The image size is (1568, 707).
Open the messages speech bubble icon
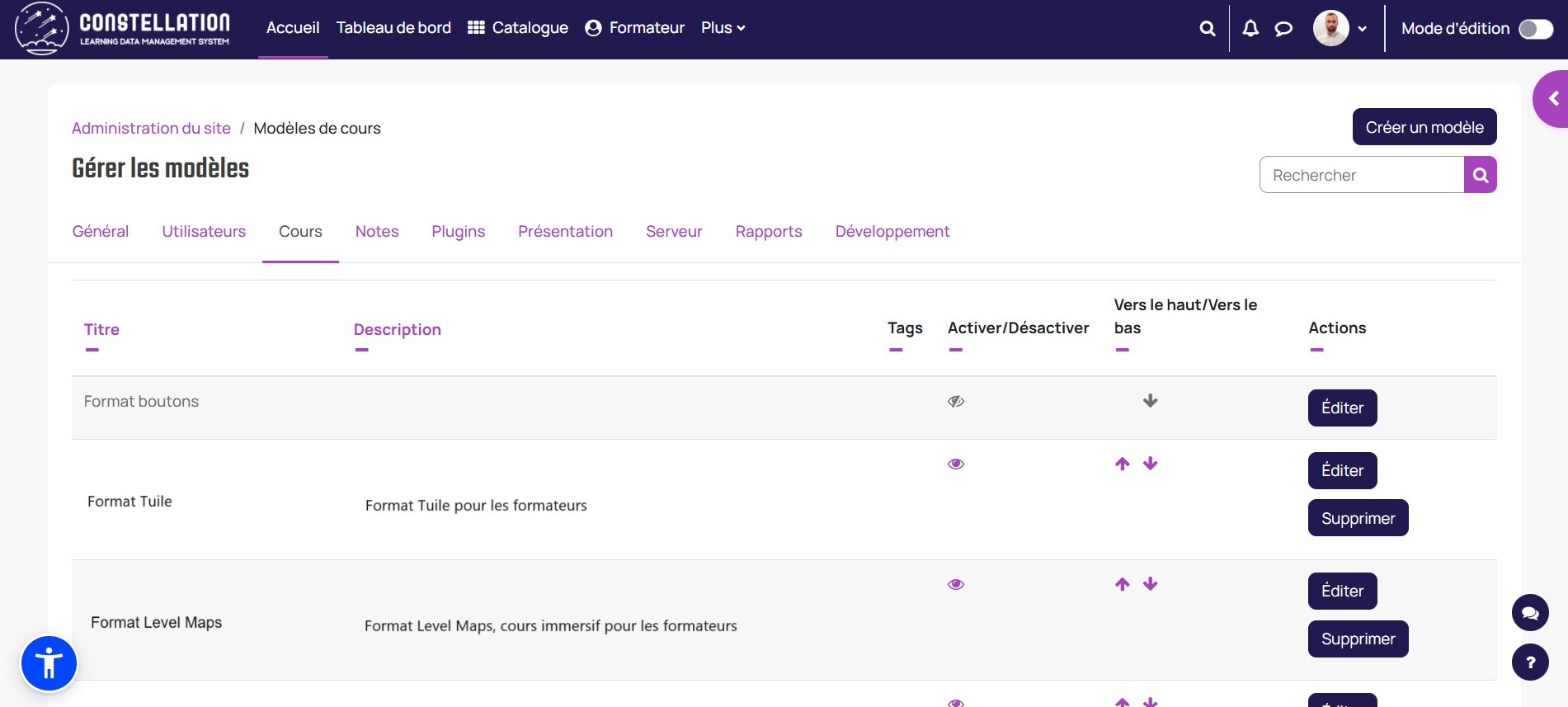(x=1283, y=29)
